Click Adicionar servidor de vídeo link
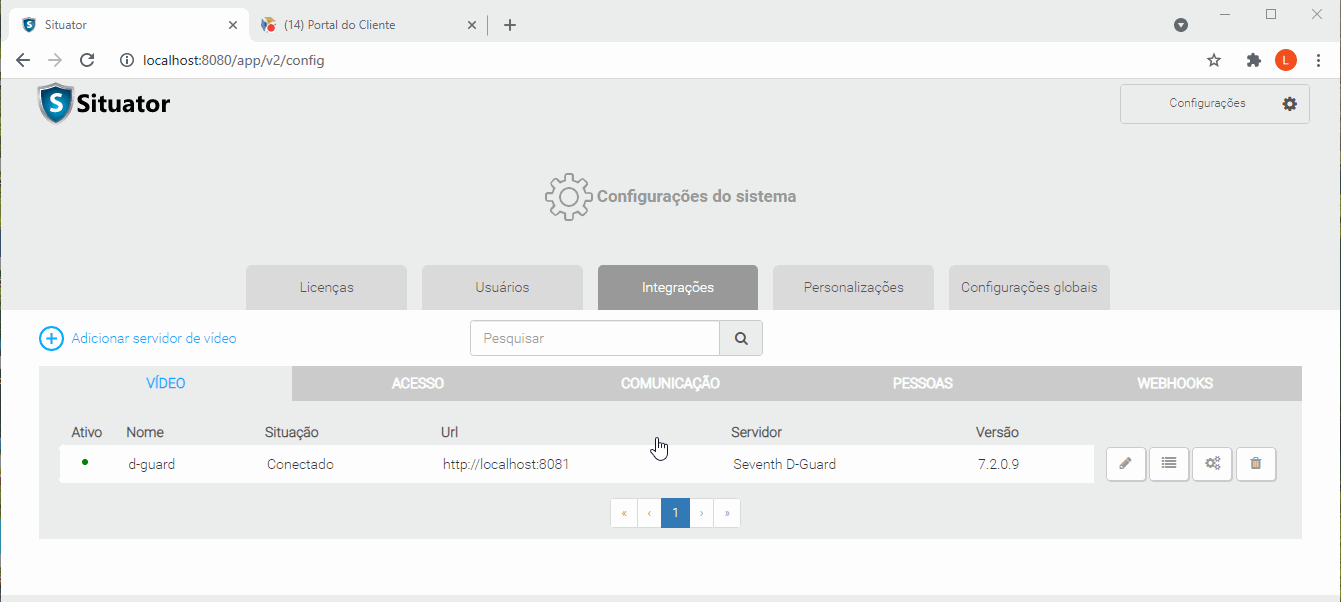 pyautogui.click(x=153, y=338)
